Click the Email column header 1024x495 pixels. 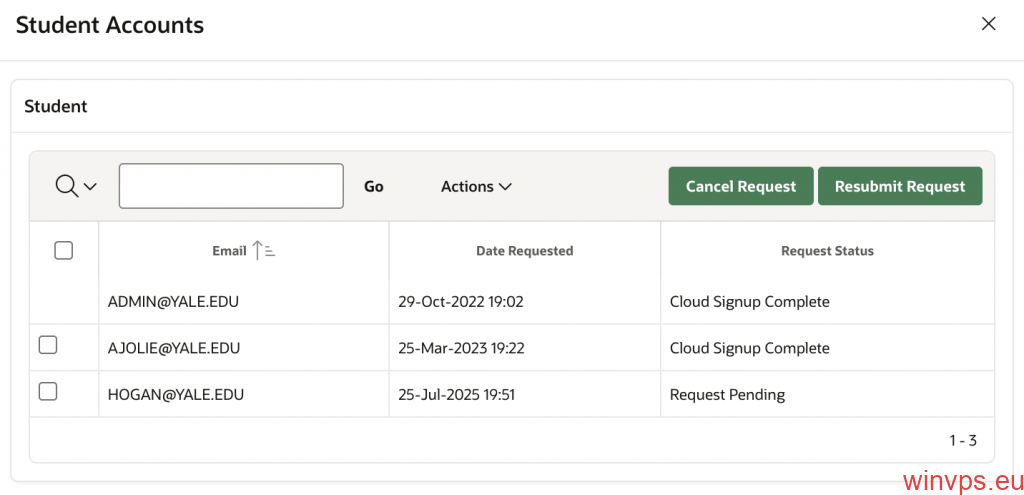[x=229, y=251]
